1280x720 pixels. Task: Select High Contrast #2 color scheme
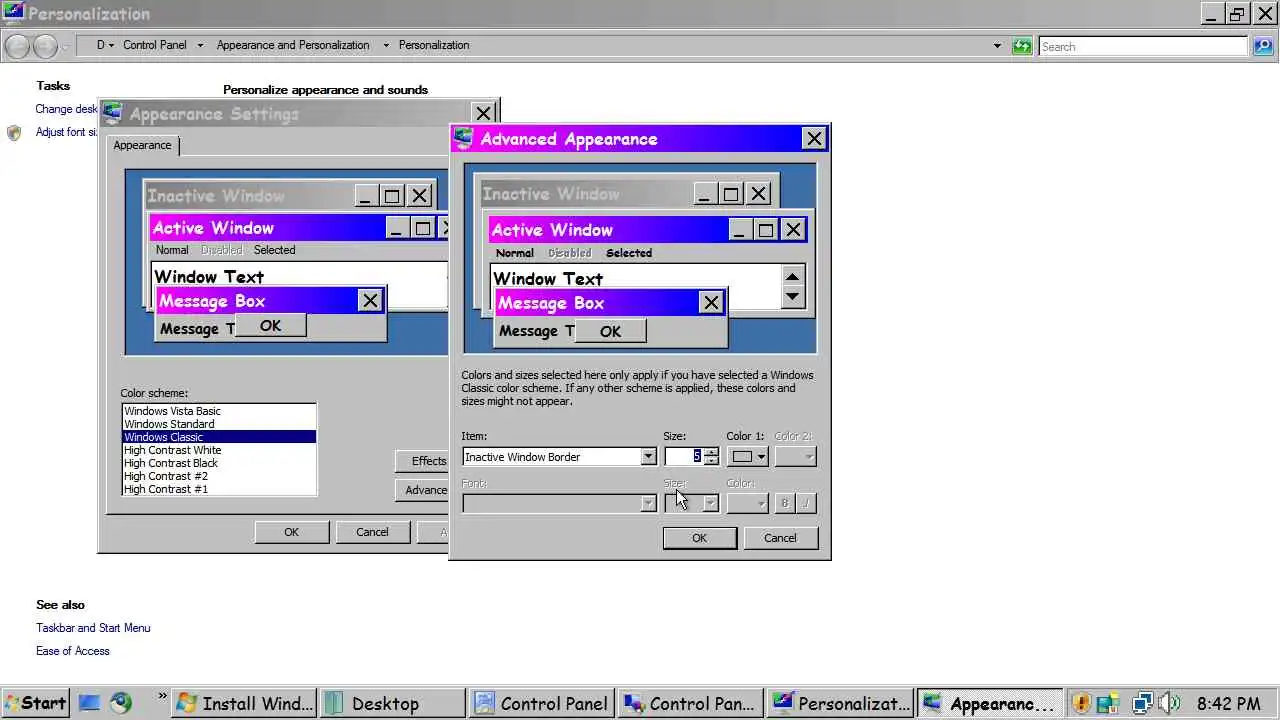[x=219, y=476]
